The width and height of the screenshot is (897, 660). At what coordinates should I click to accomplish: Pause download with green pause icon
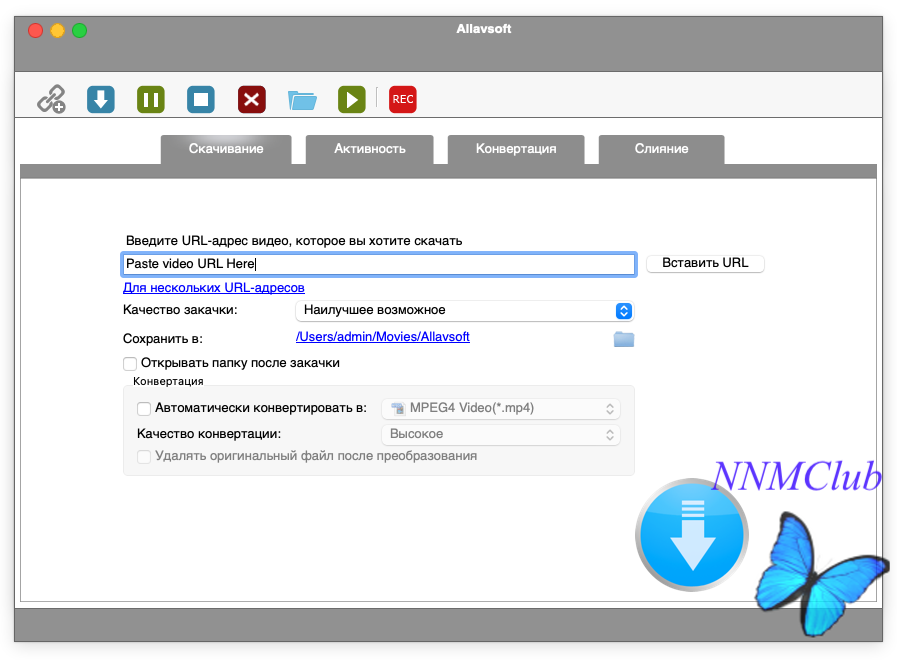(151, 99)
